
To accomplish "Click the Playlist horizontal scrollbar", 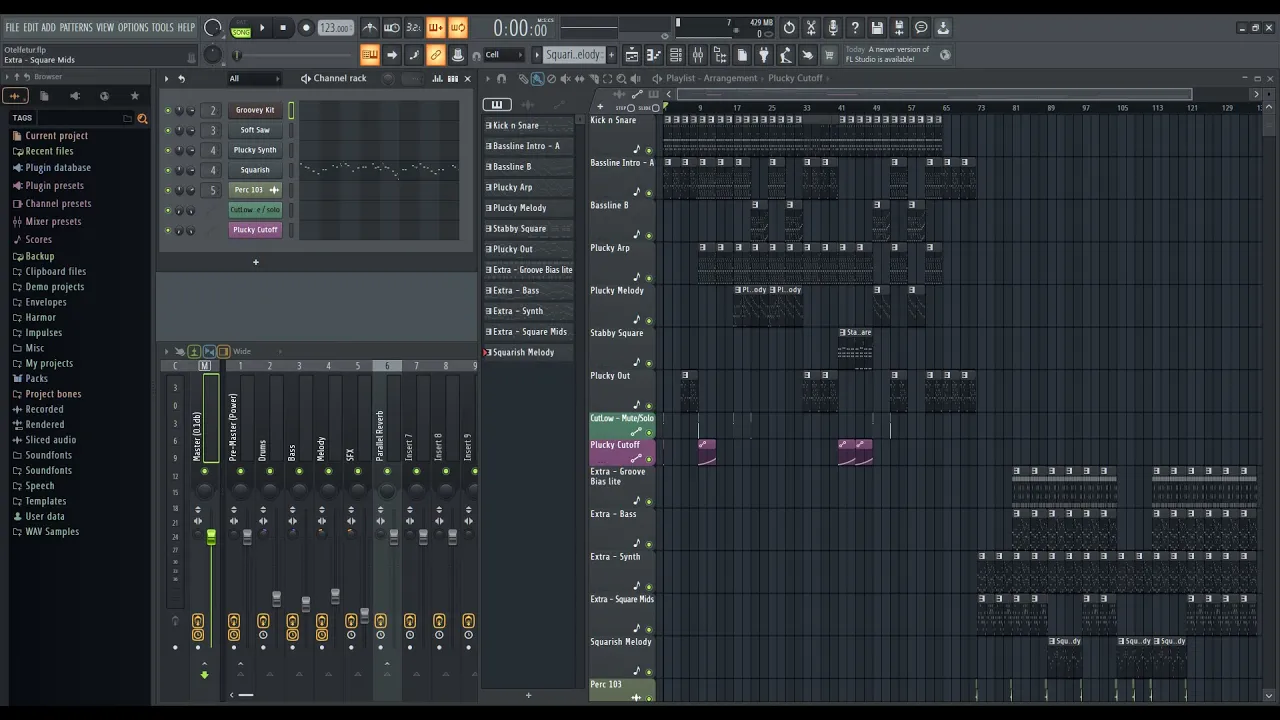I will pos(935,94).
